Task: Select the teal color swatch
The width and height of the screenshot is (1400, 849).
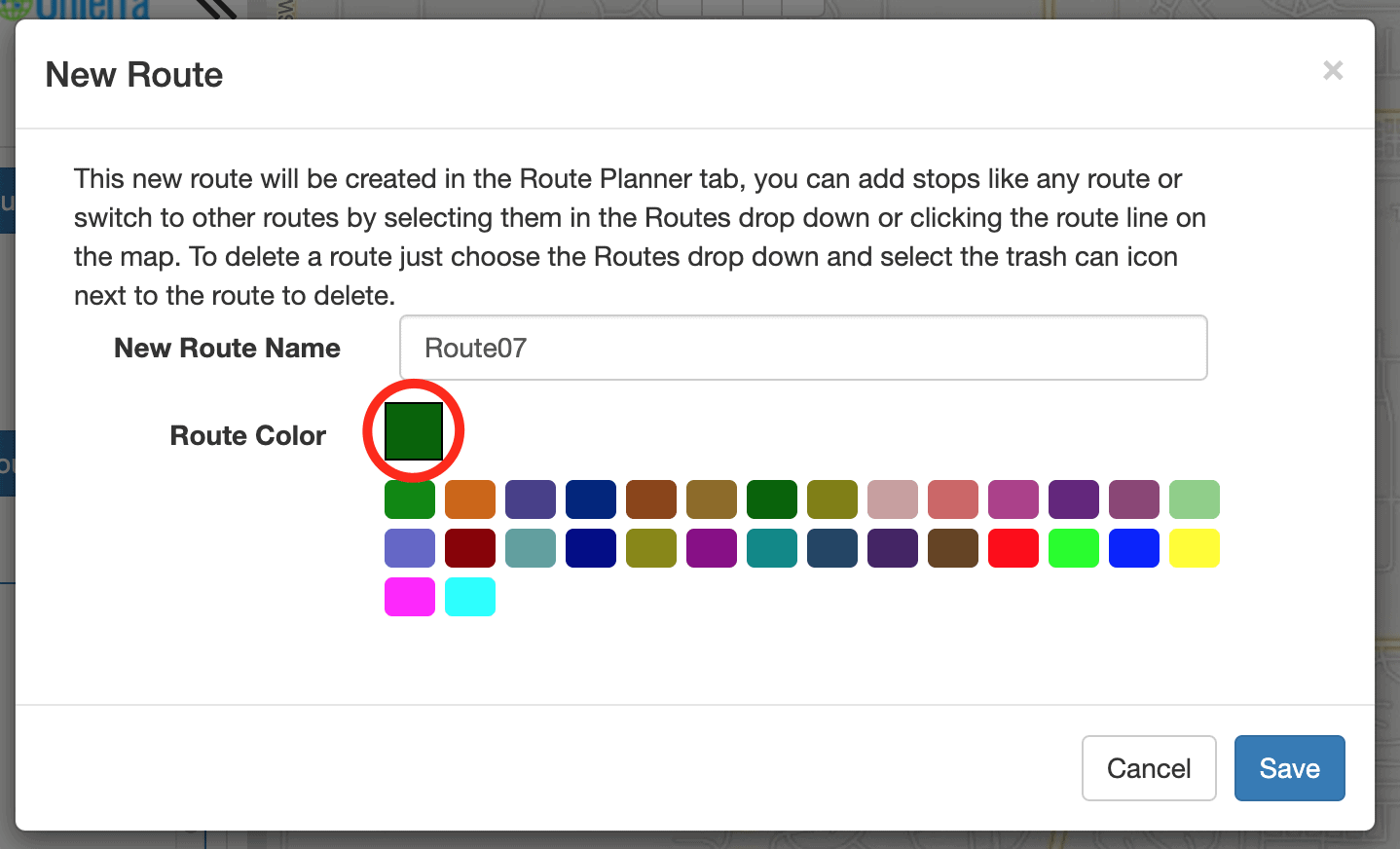Action: click(772, 548)
